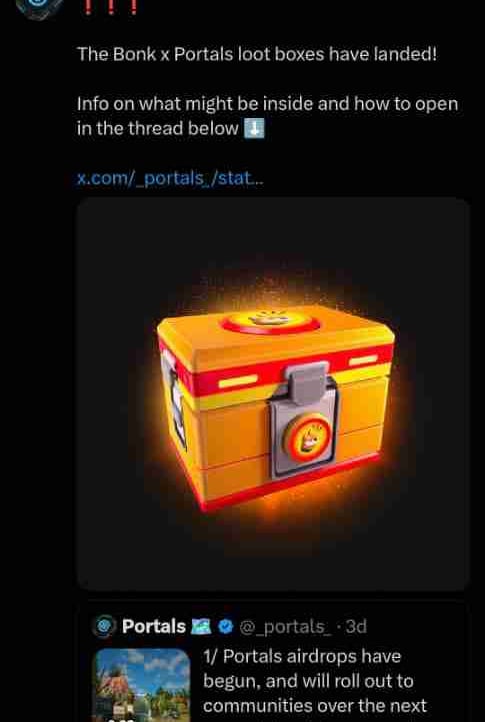Viewport: 485px width, 722px height.
Task: Open the tweet author's profile avatar
Action: click(x=39, y=7)
